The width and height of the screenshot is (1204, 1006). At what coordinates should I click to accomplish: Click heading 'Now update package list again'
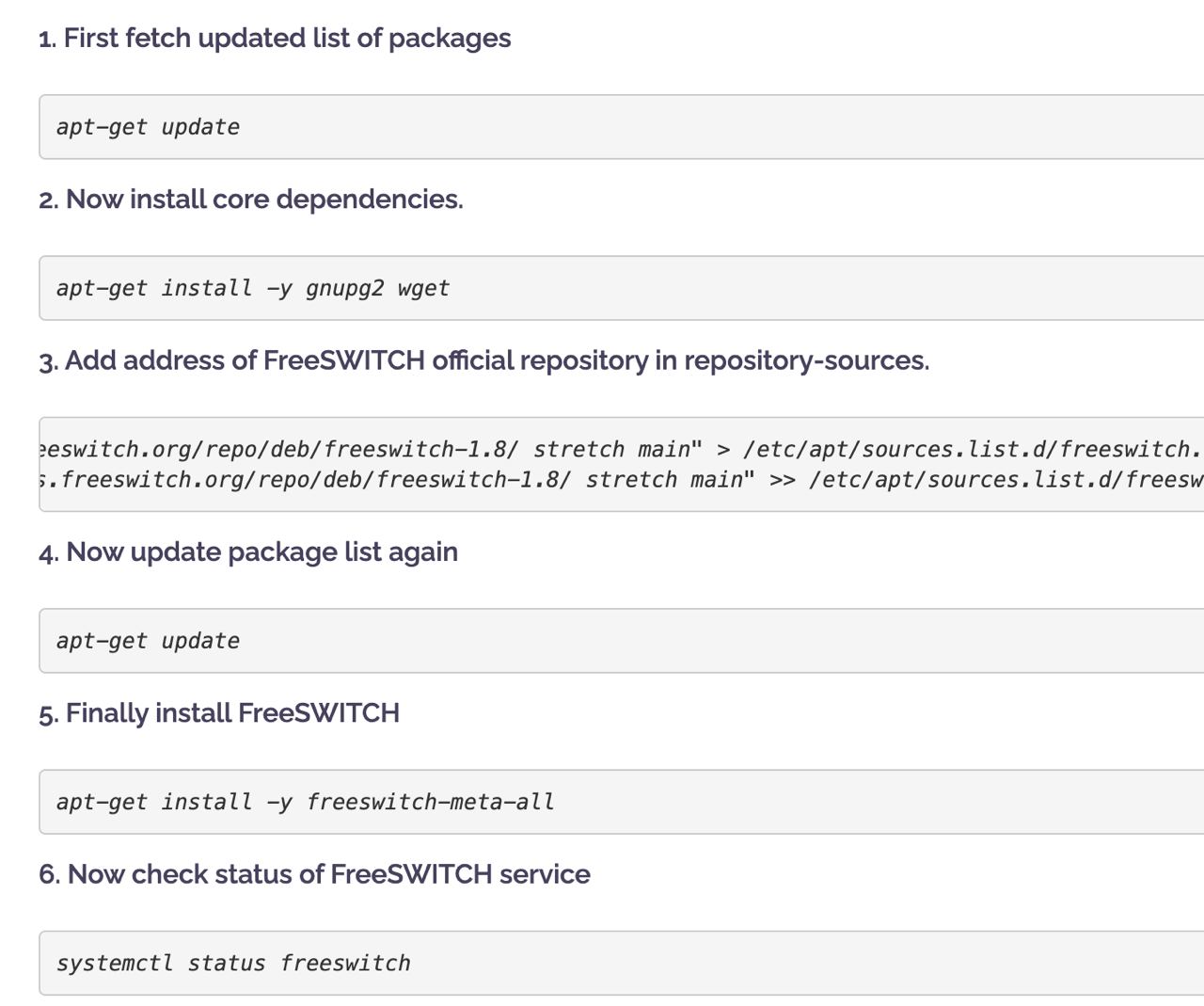248,551
